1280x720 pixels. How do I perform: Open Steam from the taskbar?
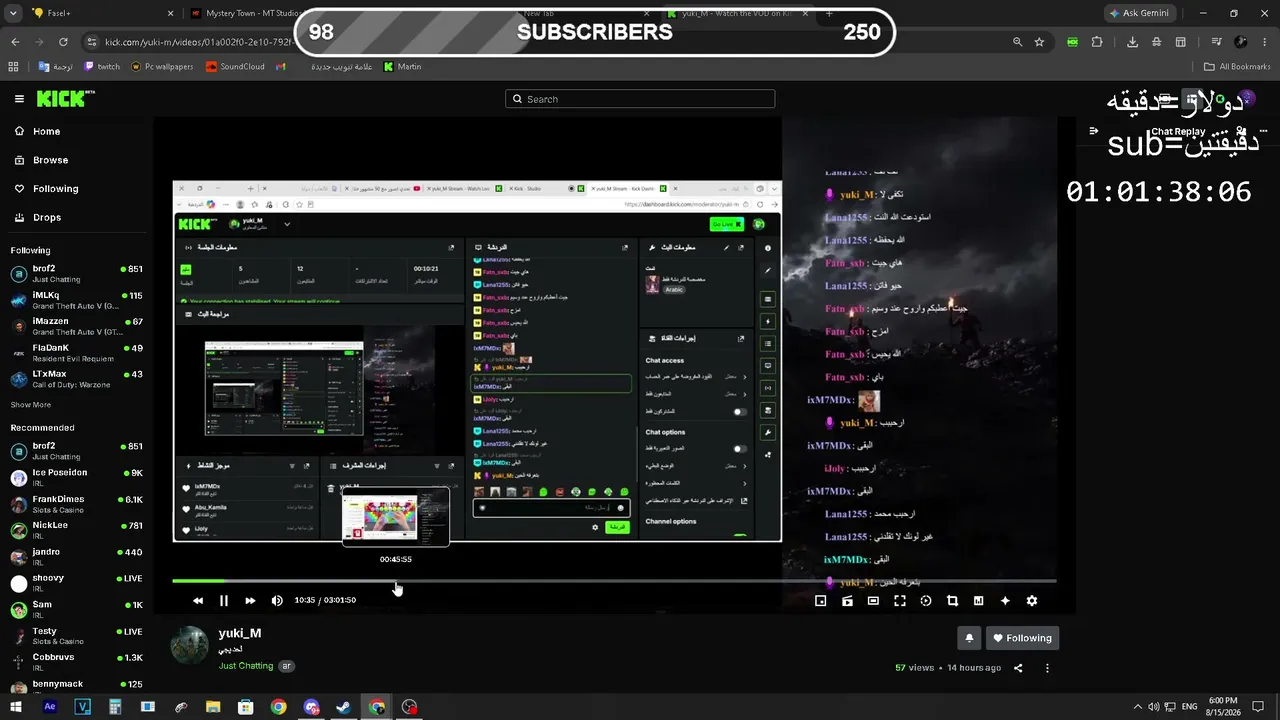point(343,707)
